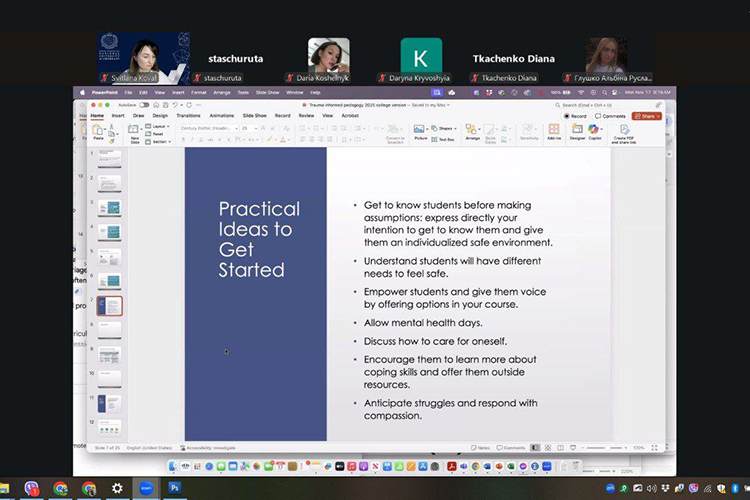Open the Slide Show menu in menu bar
The height and width of the screenshot is (500, 750).
pos(268,92)
